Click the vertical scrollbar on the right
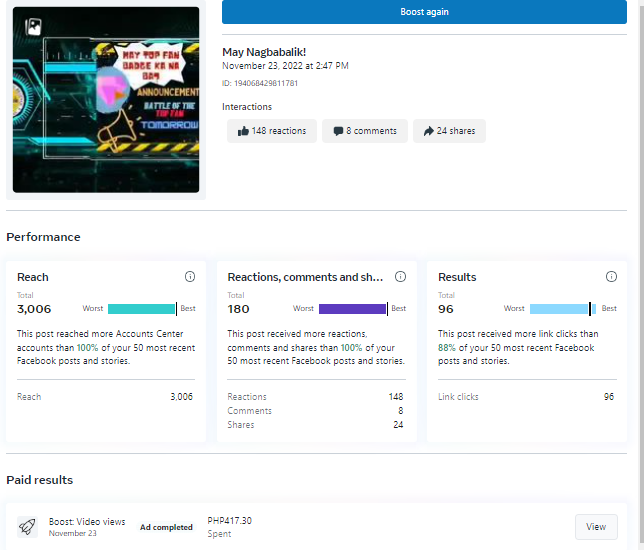644x550 pixels. pos(641,275)
